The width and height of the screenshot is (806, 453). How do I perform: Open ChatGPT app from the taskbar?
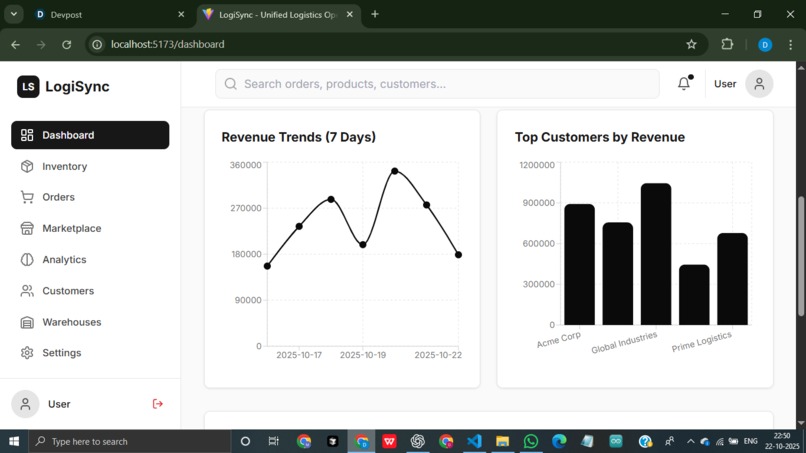pos(417,441)
